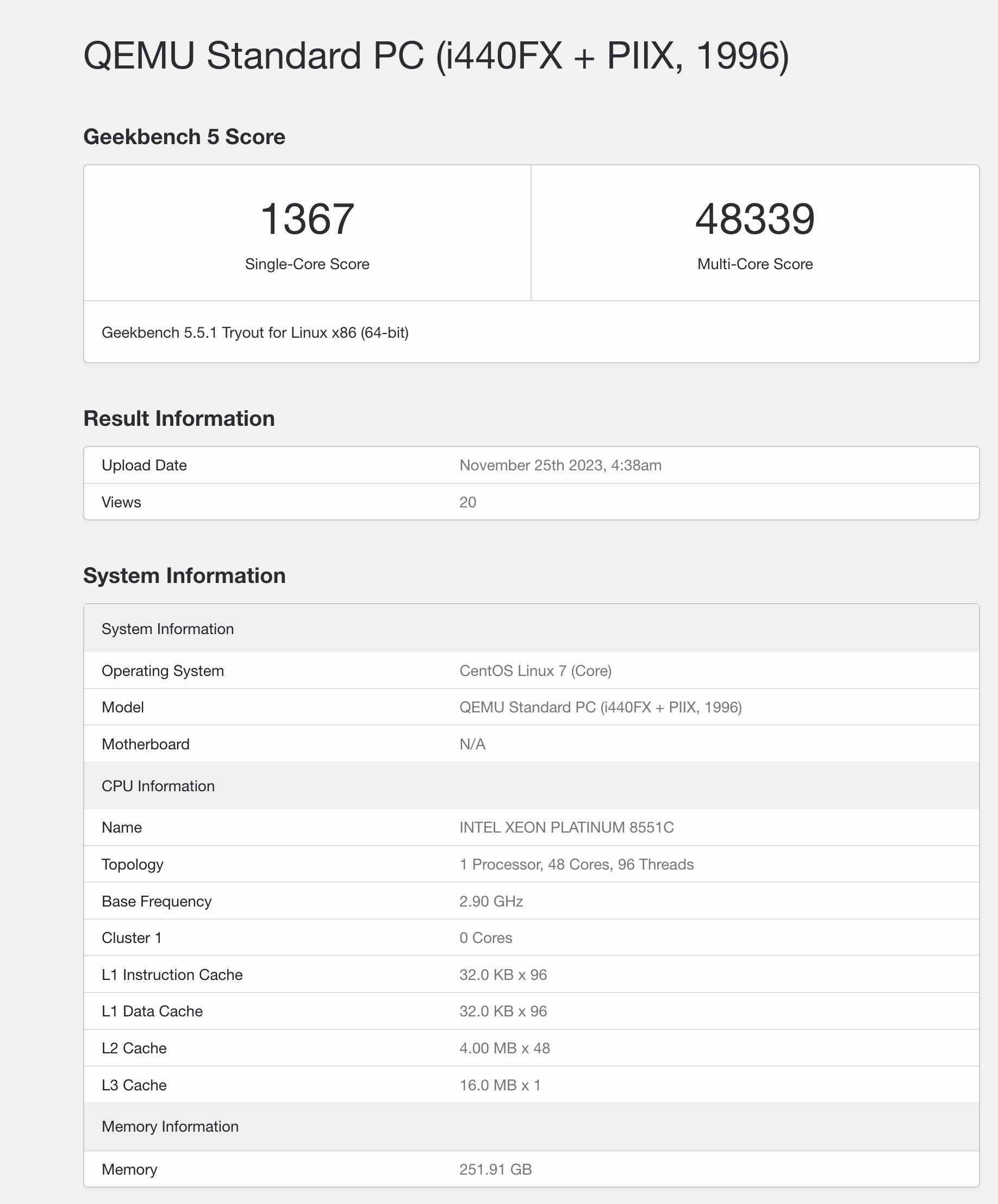The width and height of the screenshot is (998, 1204).
Task: Click the 'Model' row label
Action: (x=123, y=707)
